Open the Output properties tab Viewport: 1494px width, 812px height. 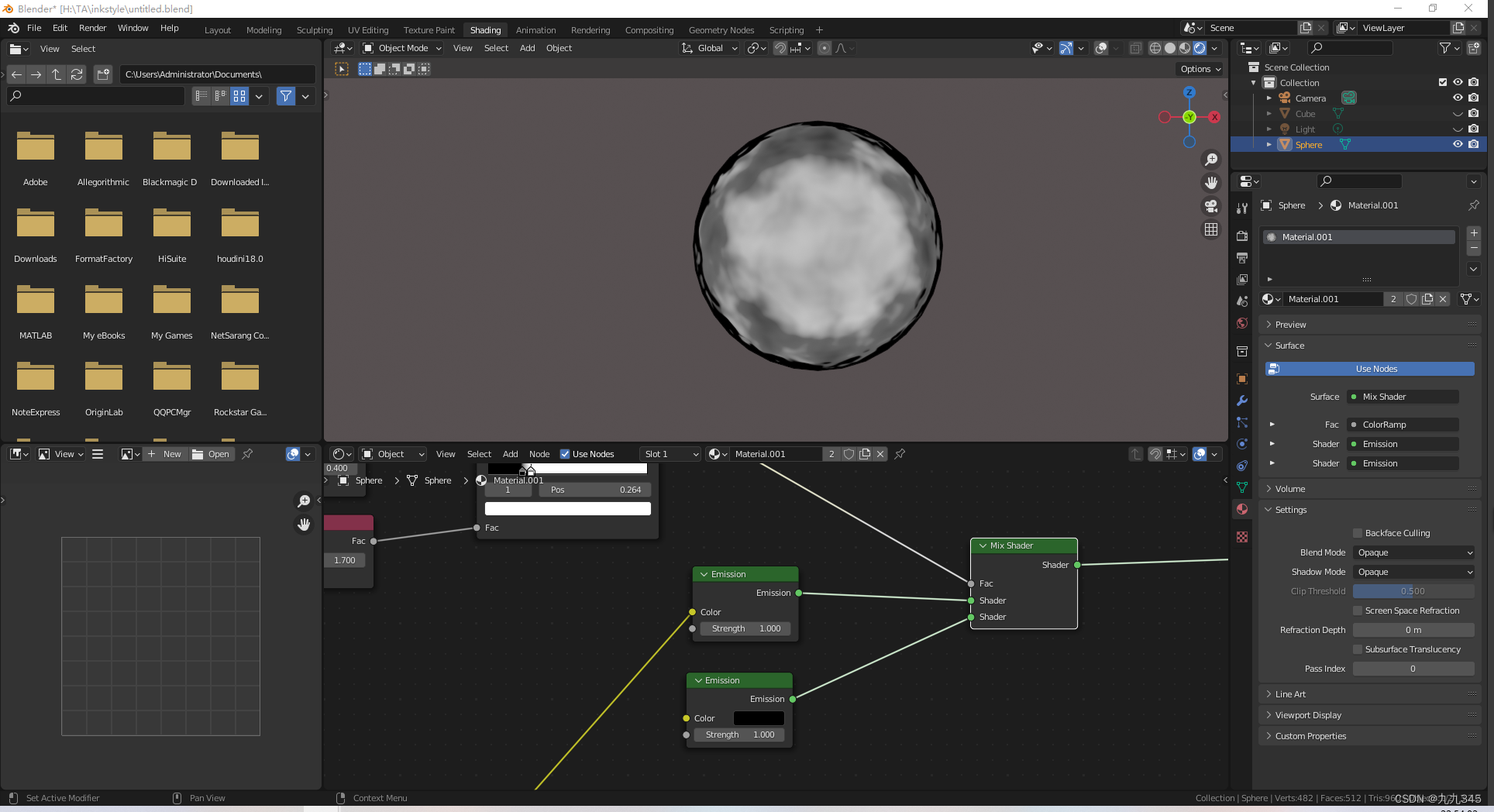pos(1242,258)
